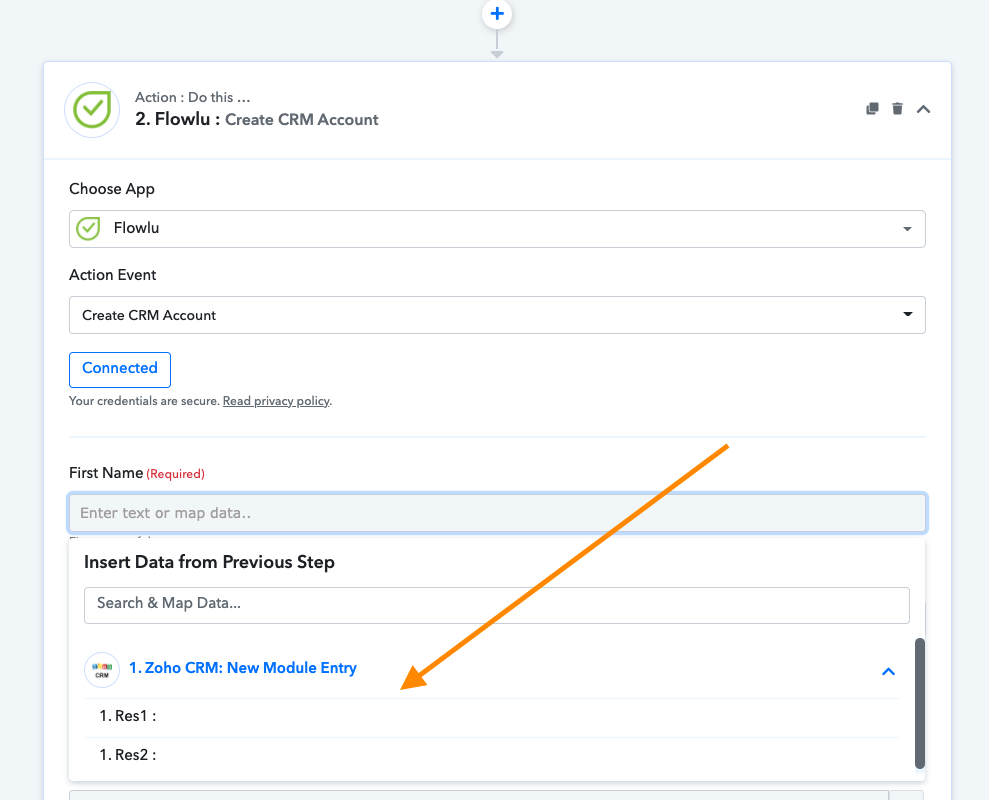The width and height of the screenshot is (989, 800).
Task: Click the Connected button
Action: (120, 370)
